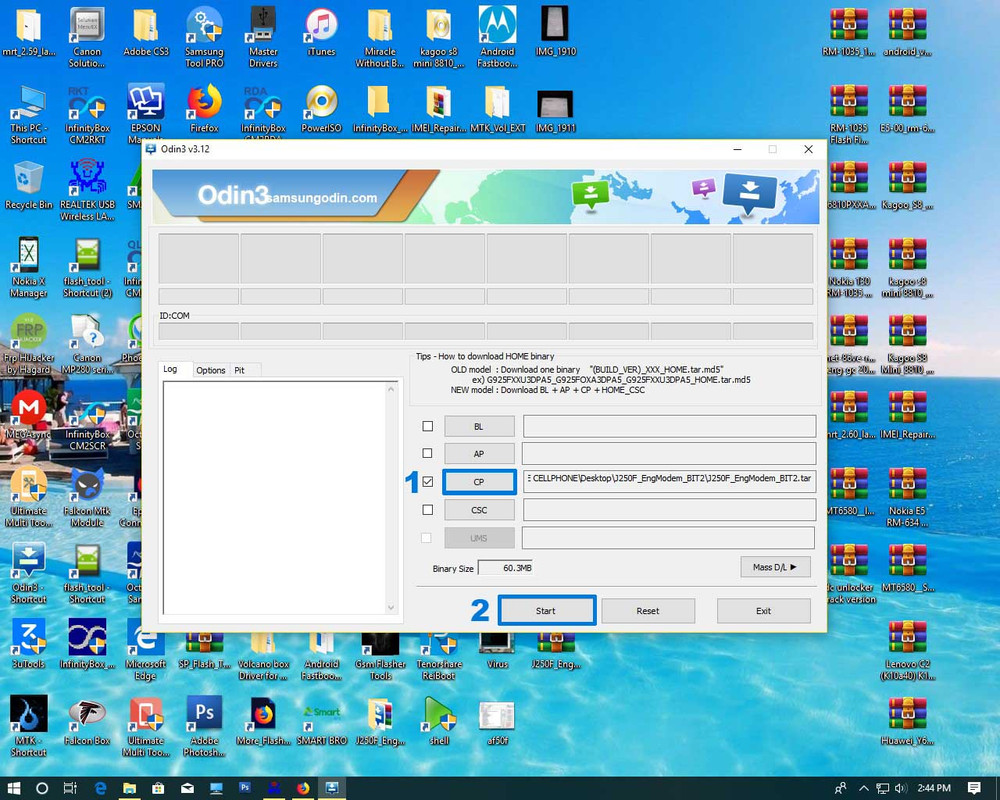
Task: Open the REALTEK USB Wireless LAN icon
Action: 87,191
